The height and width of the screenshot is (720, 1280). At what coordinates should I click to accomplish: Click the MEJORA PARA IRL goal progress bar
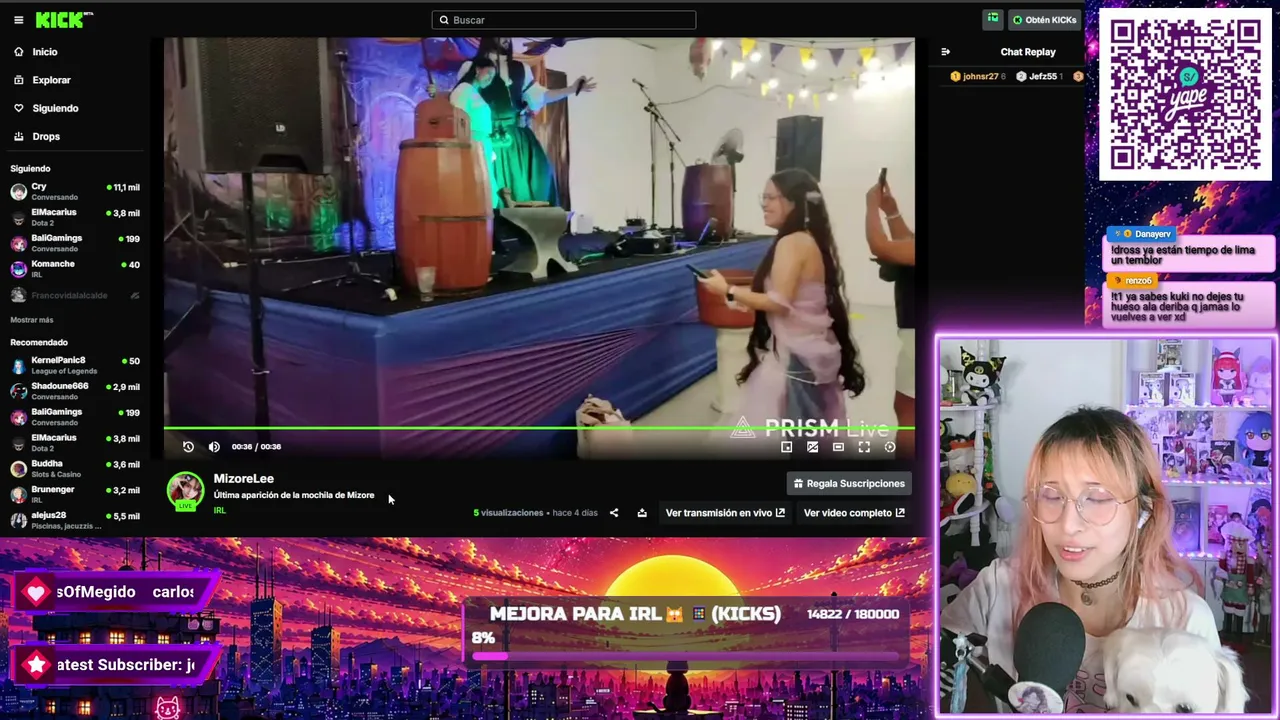pyautogui.click(x=686, y=657)
